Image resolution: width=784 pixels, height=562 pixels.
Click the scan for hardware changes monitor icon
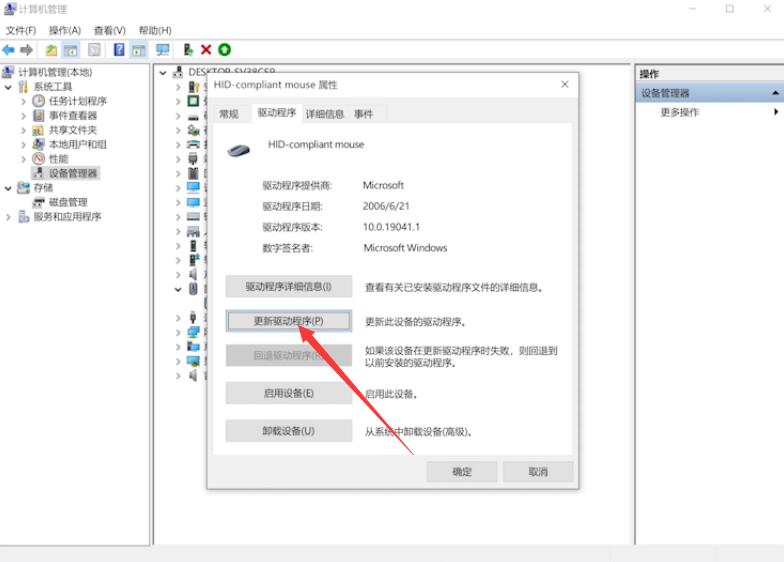(x=162, y=49)
